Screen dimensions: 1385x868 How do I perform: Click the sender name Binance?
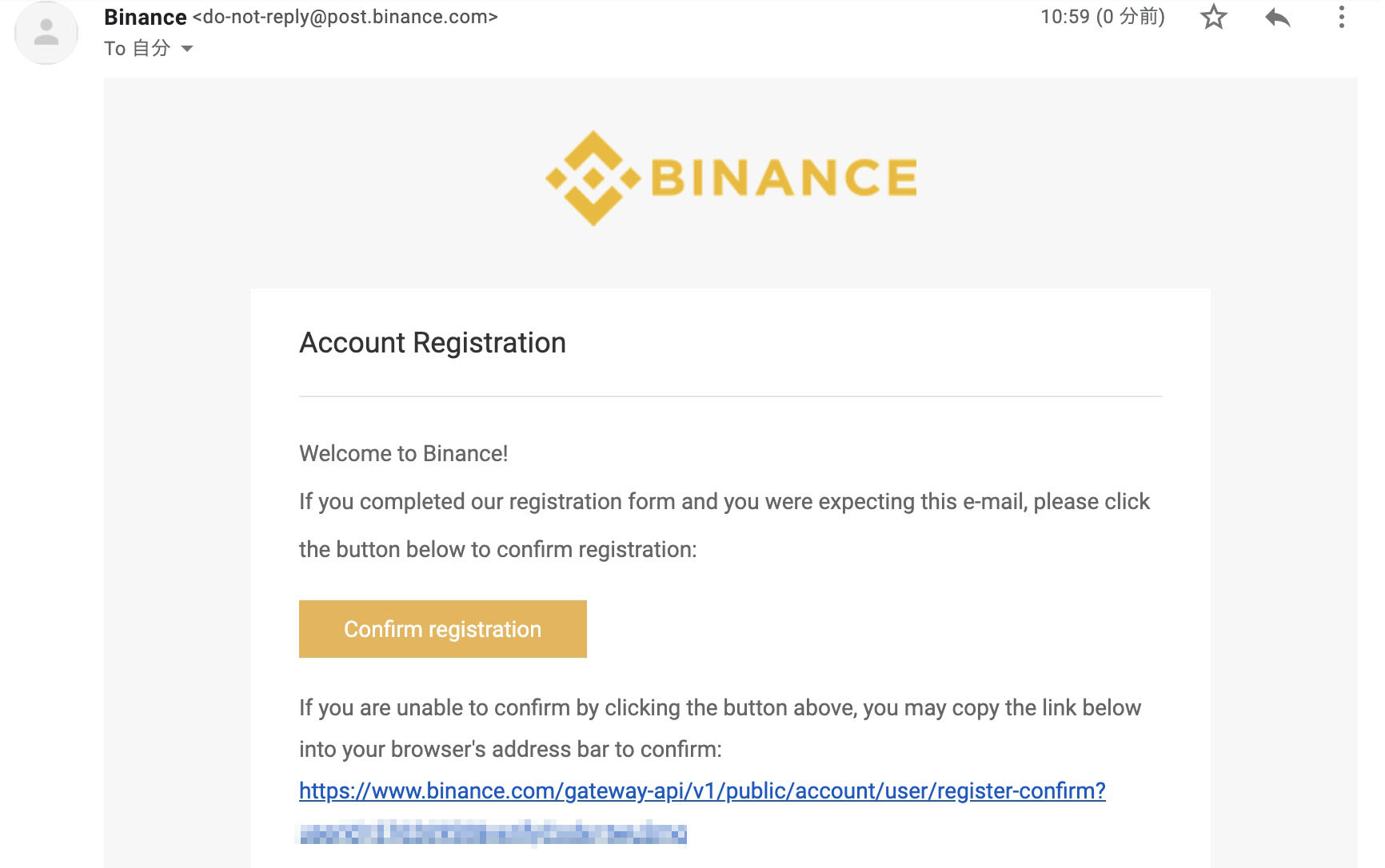(x=146, y=17)
